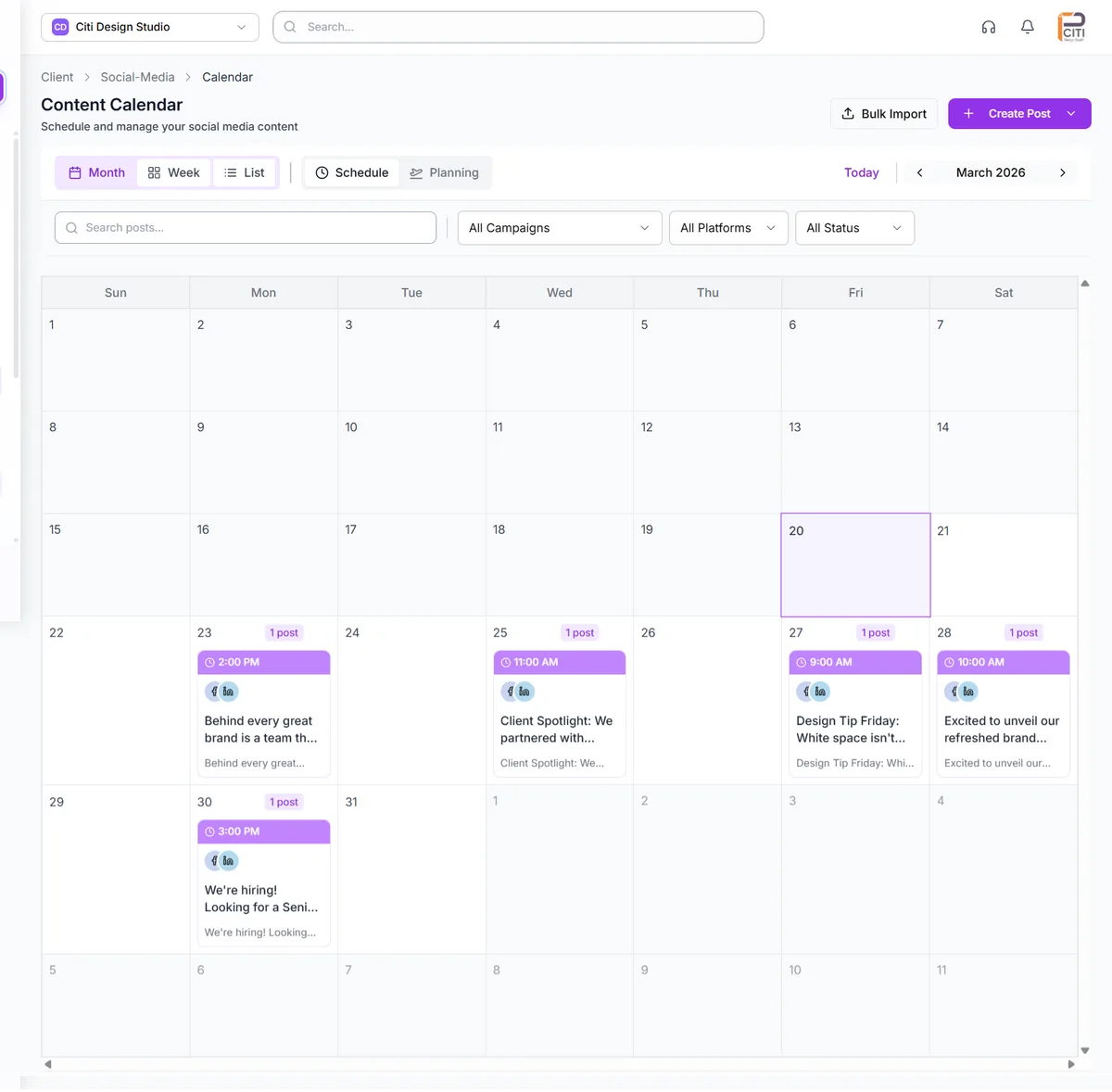Click inside the Search posts field

245,227
